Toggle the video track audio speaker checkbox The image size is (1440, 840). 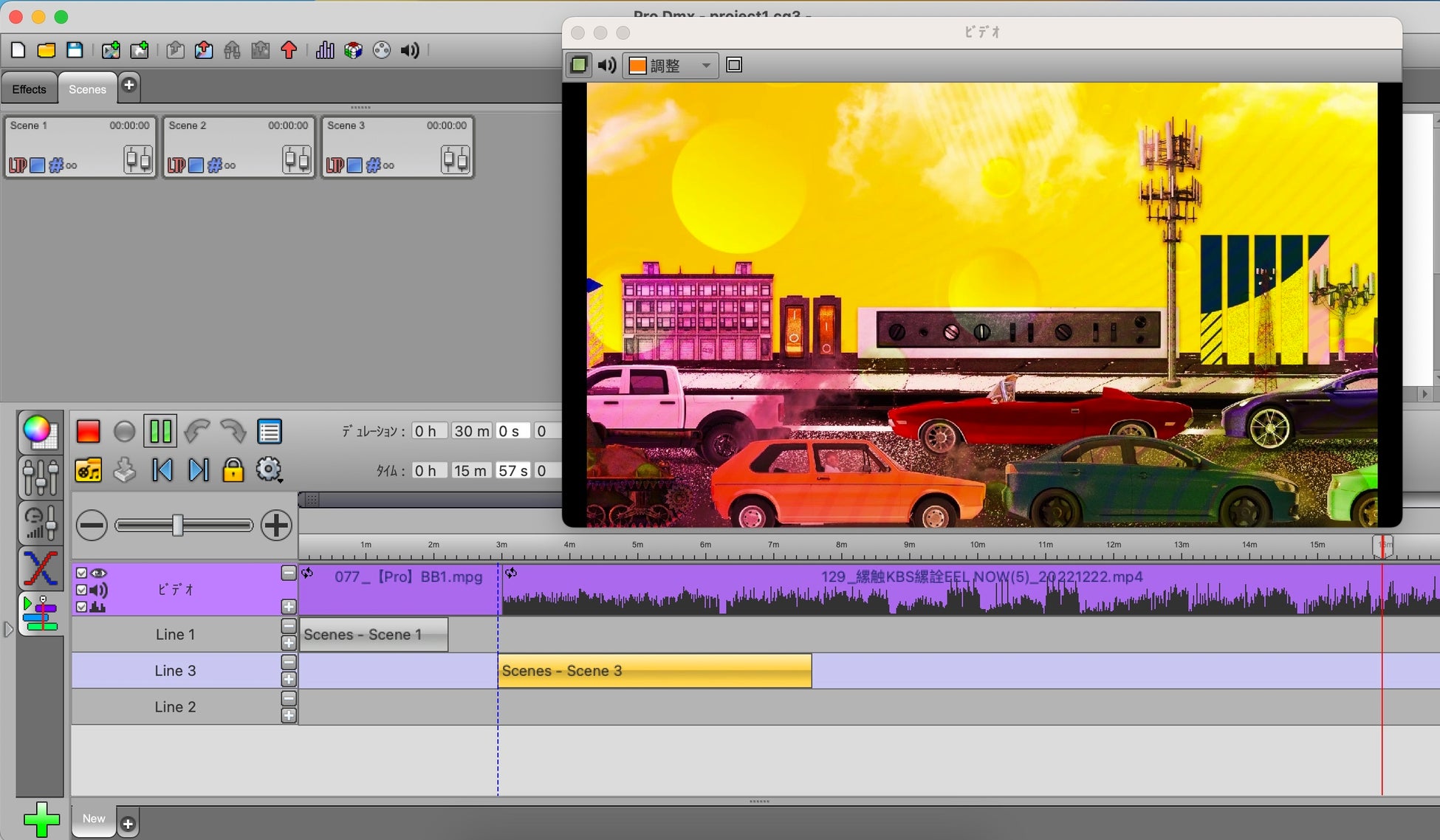pyautogui.click(x=82, y=590)
